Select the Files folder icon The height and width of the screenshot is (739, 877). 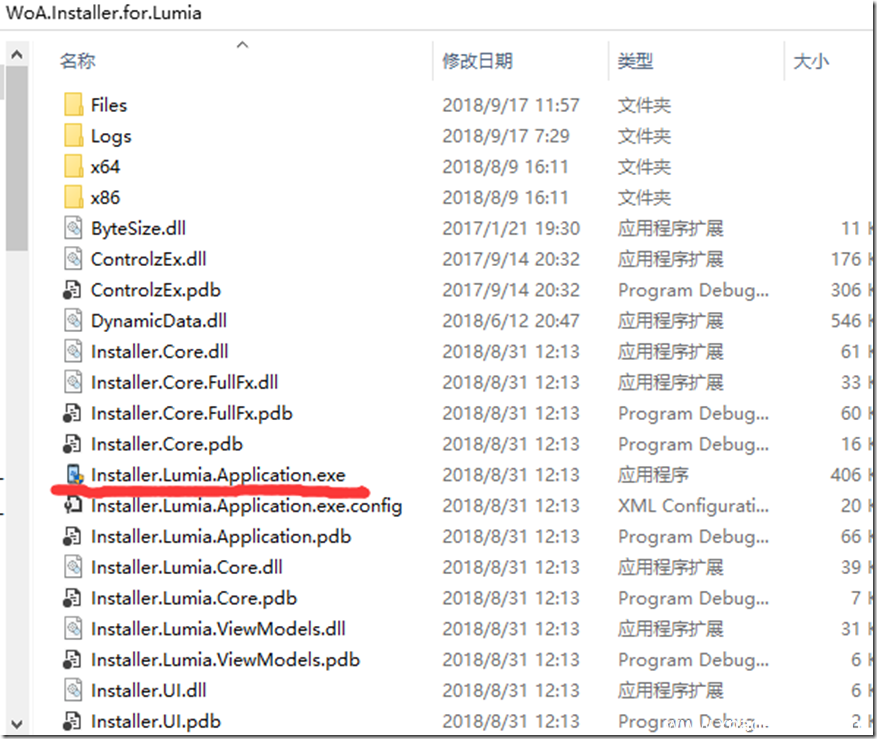click(x=73, y=105)
